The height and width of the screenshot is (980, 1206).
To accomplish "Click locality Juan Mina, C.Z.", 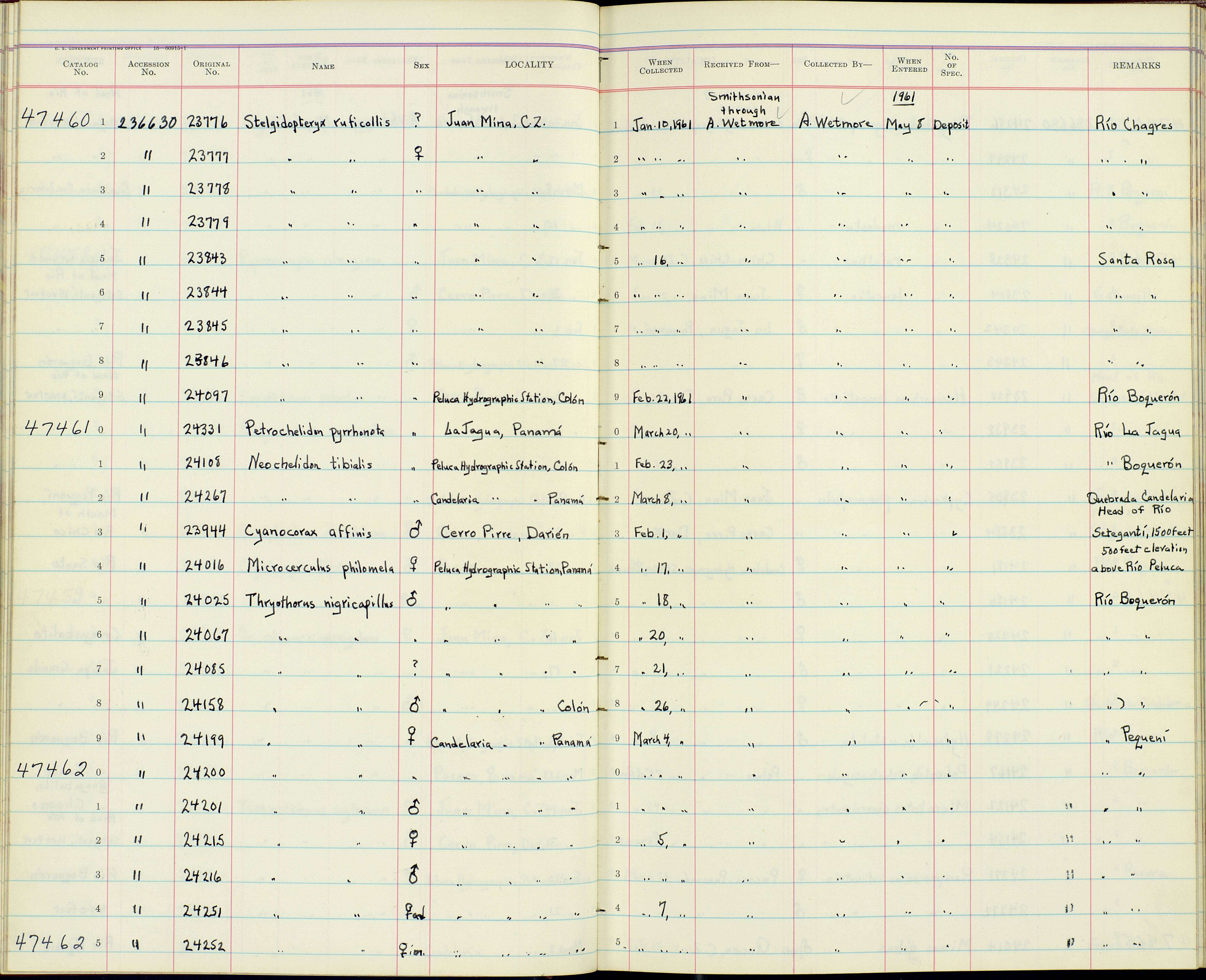I will tap(496, 121).
